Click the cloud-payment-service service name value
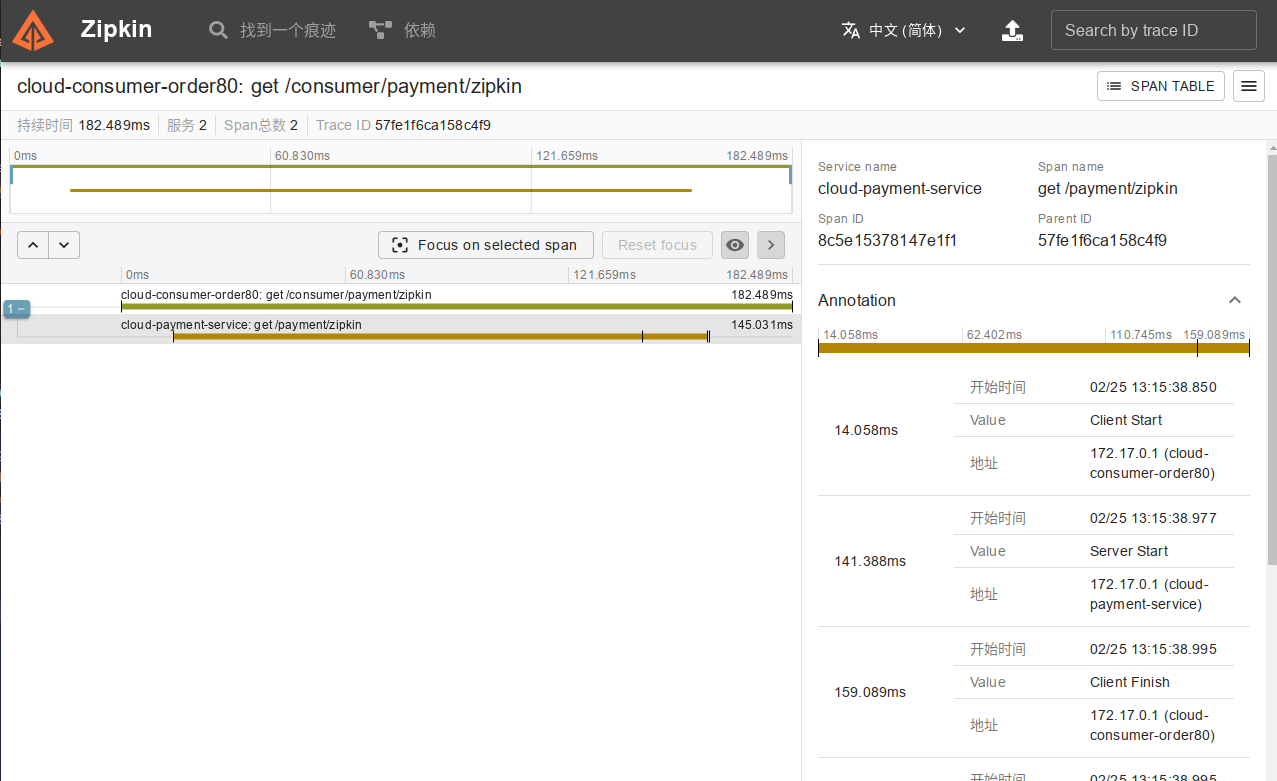Image resolution: width=1277 pixels, height=781 pixels. point(900,188)
